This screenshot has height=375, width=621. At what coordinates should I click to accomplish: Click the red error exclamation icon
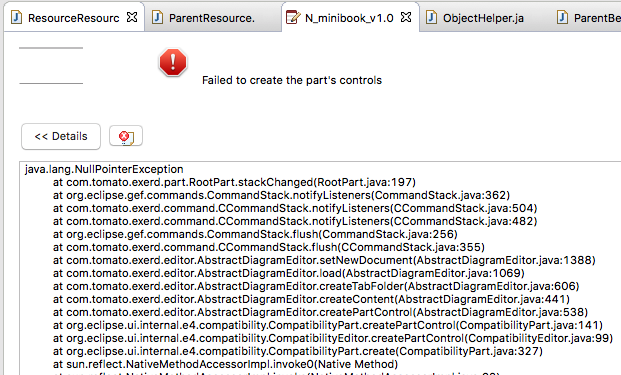point(173,63)
